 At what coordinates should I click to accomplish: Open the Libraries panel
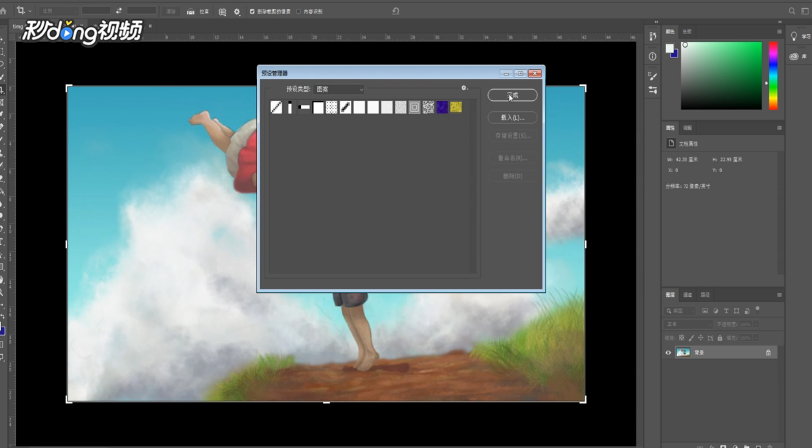pos(799,56)
